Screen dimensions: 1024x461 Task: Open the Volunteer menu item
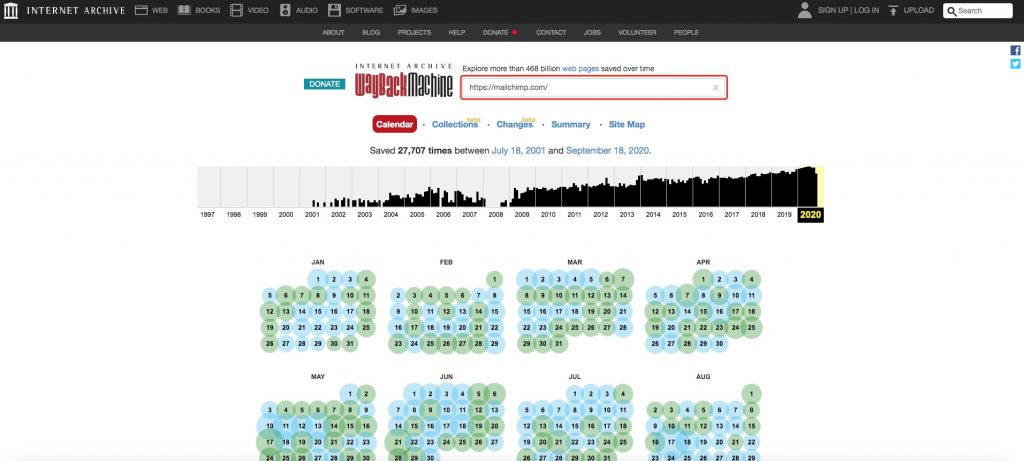click(637, 33)
